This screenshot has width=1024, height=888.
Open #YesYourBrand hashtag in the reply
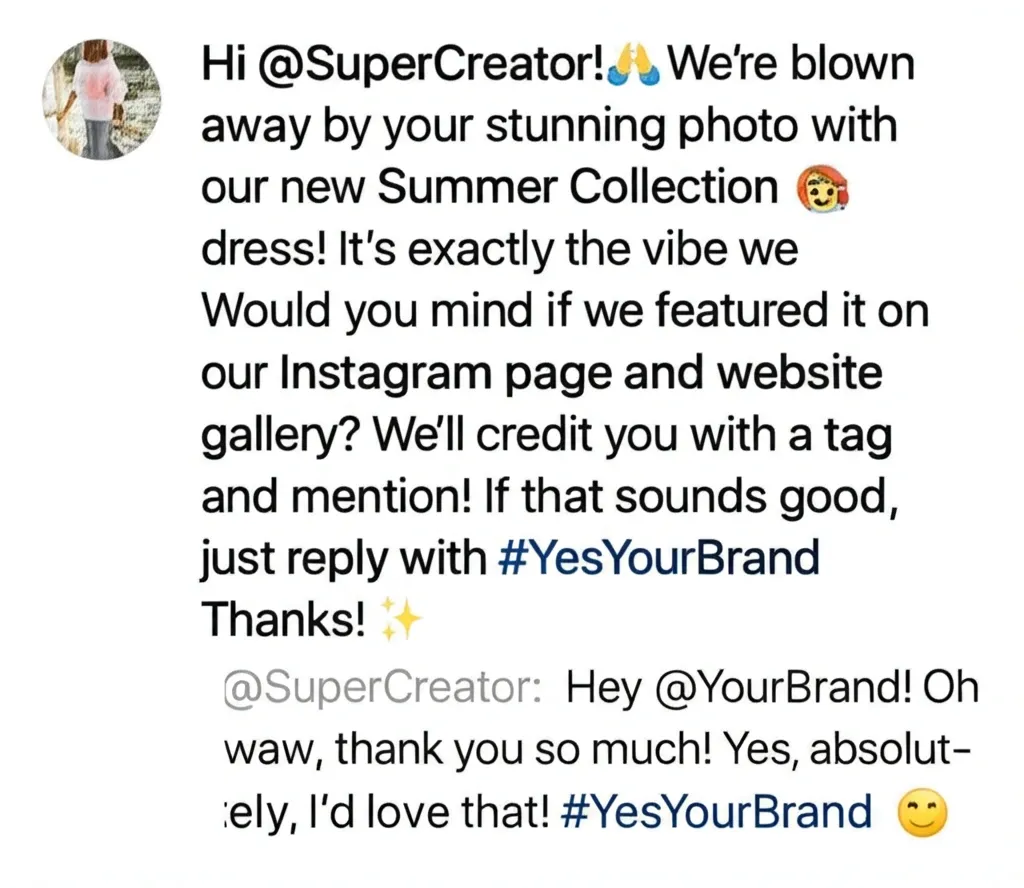(716, 812)
